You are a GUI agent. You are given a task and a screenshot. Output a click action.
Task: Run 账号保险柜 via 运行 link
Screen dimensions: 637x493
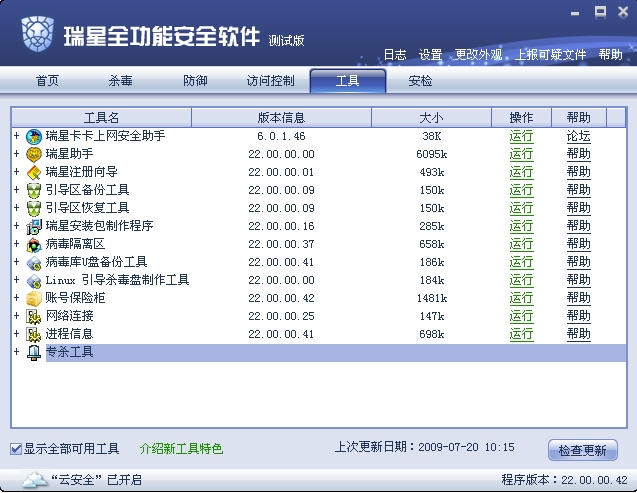tap(521, 298)
